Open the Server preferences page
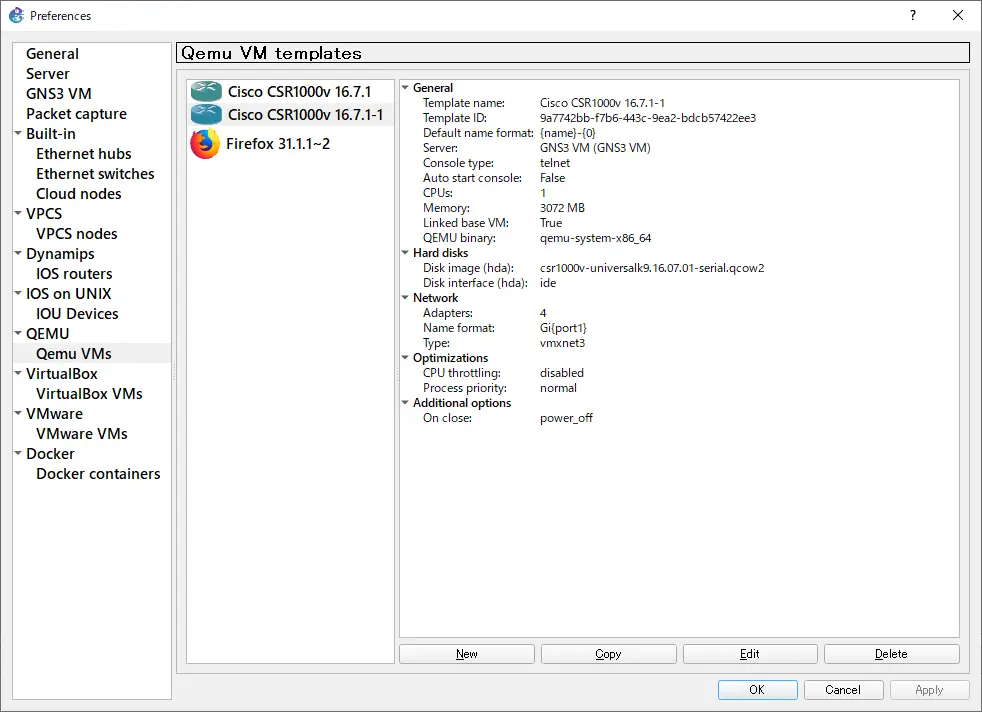The width and height of the screenshot is (982, 712). [48, 74]
